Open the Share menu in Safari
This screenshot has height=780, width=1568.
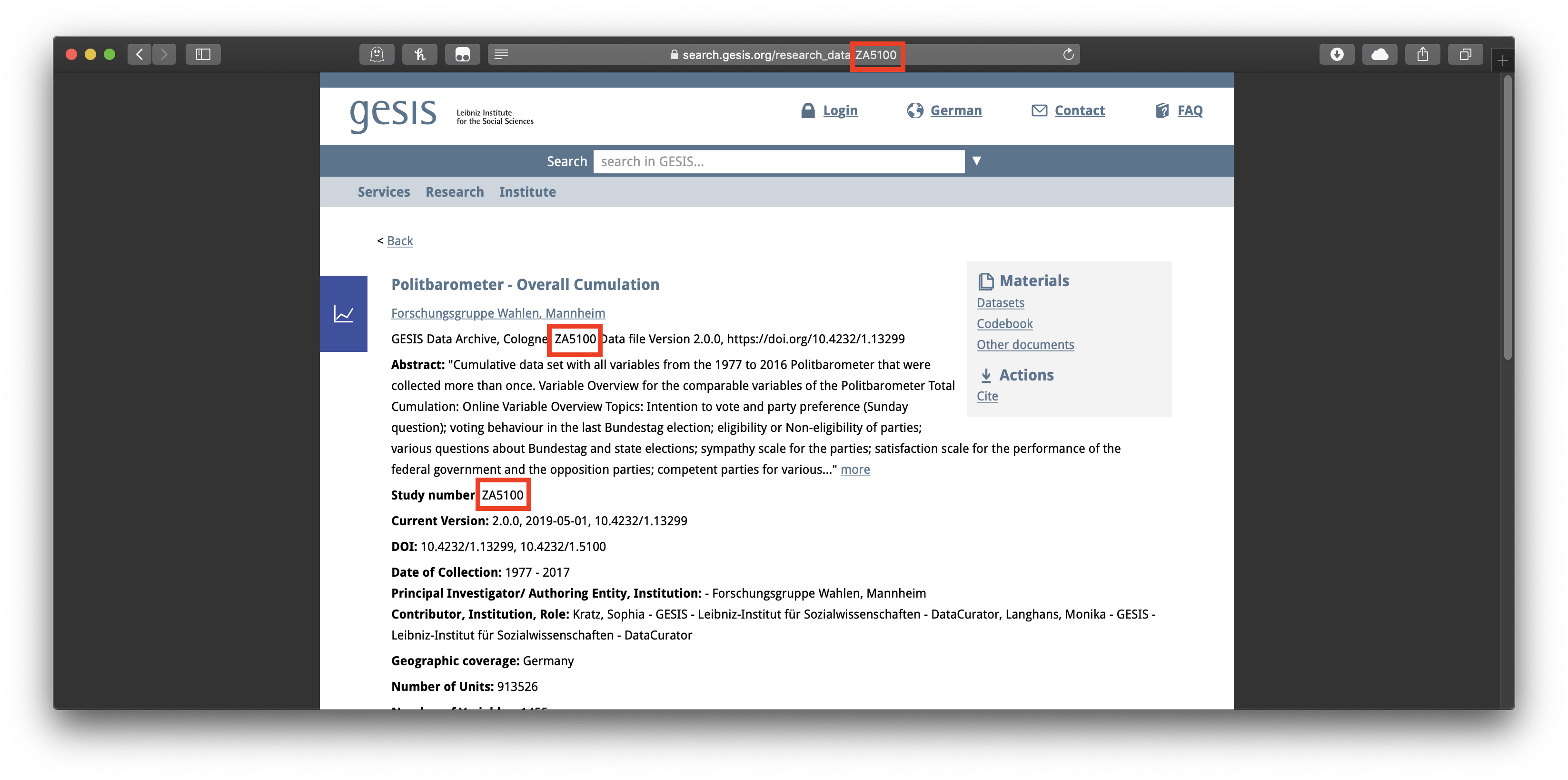coord(1422,54)
